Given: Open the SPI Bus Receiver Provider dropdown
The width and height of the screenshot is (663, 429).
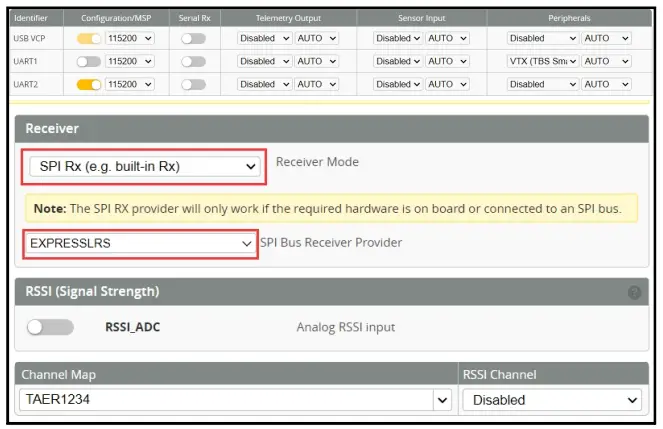Looking at the screenshot, I should coord(141,243).
